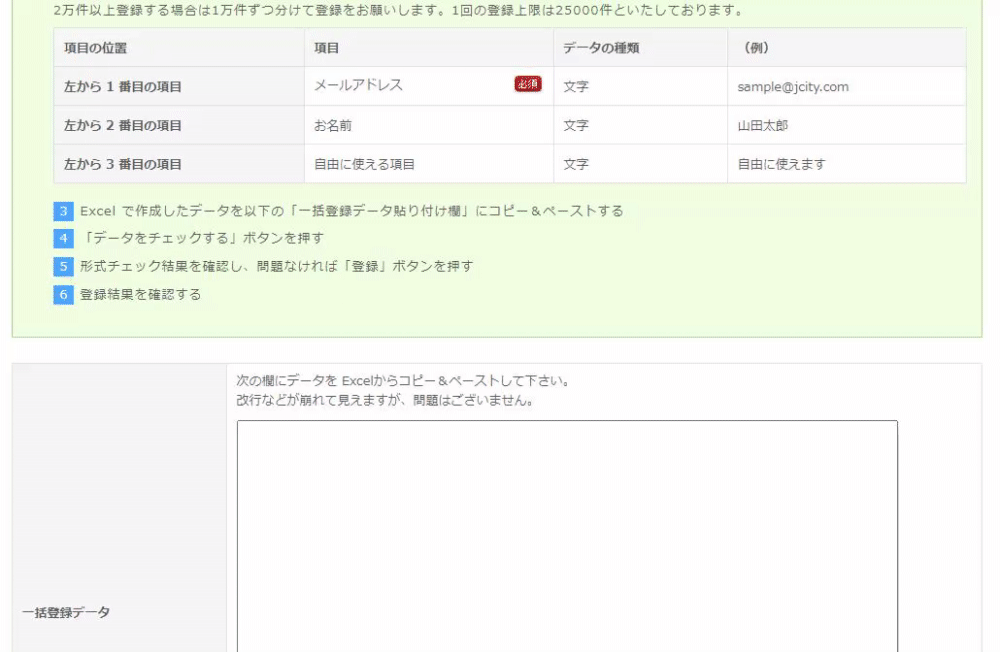Image resolution: width=1000 pixels, height=652 pixels.
Task: Click the bulk registration data paste textarea
Action: point(567,536)
